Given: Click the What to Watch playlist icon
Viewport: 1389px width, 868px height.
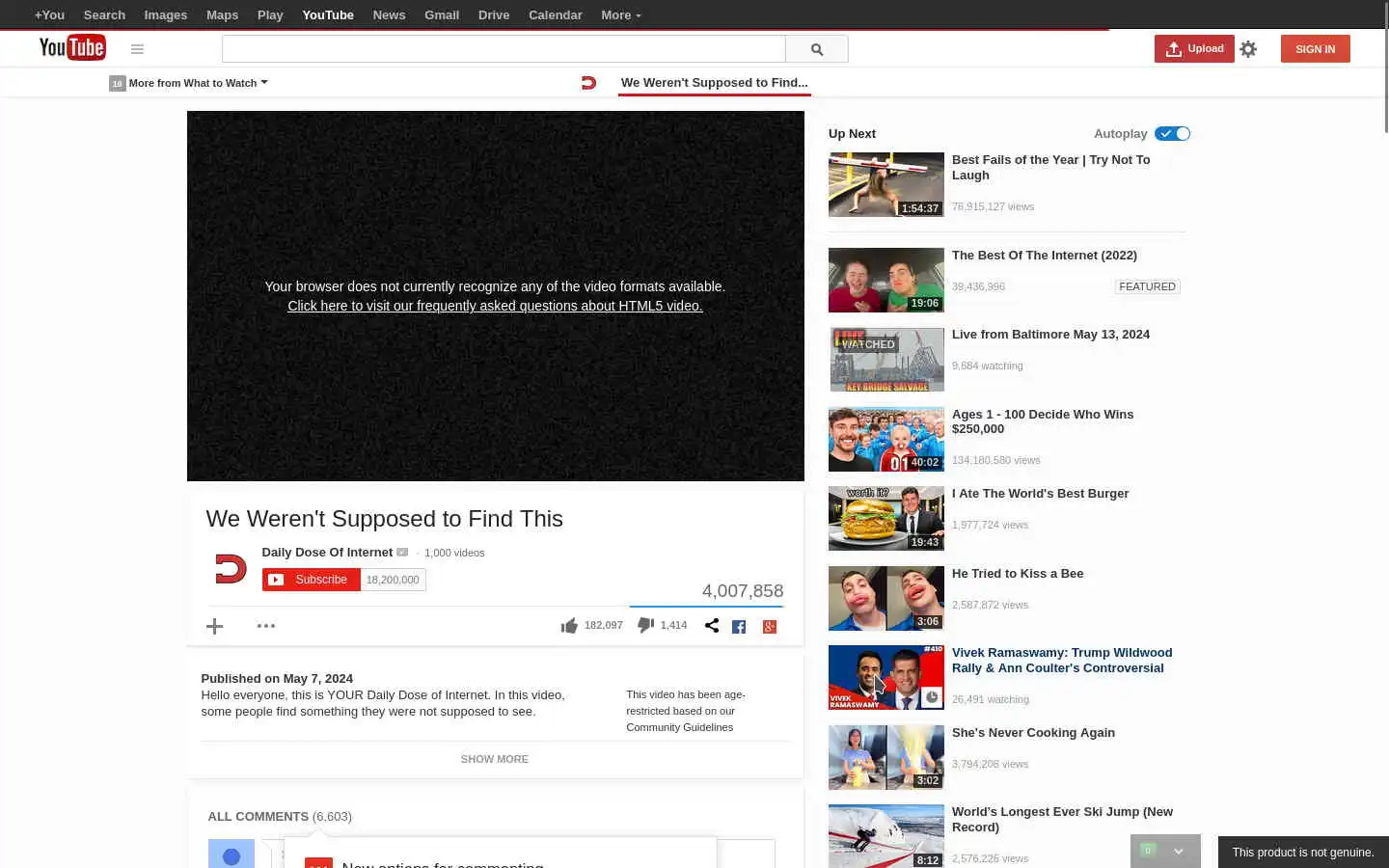Looking at the screenshot, I should tap(118, 83).
